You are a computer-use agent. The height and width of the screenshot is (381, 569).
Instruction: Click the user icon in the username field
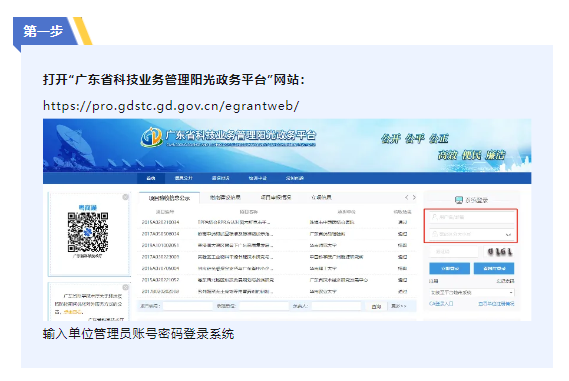pyautogui.click(x=434, y=217)
